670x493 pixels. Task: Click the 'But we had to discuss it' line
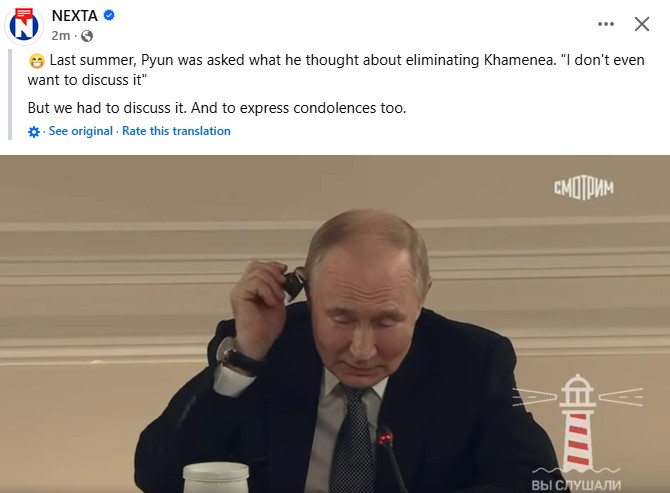pos(217,108)
